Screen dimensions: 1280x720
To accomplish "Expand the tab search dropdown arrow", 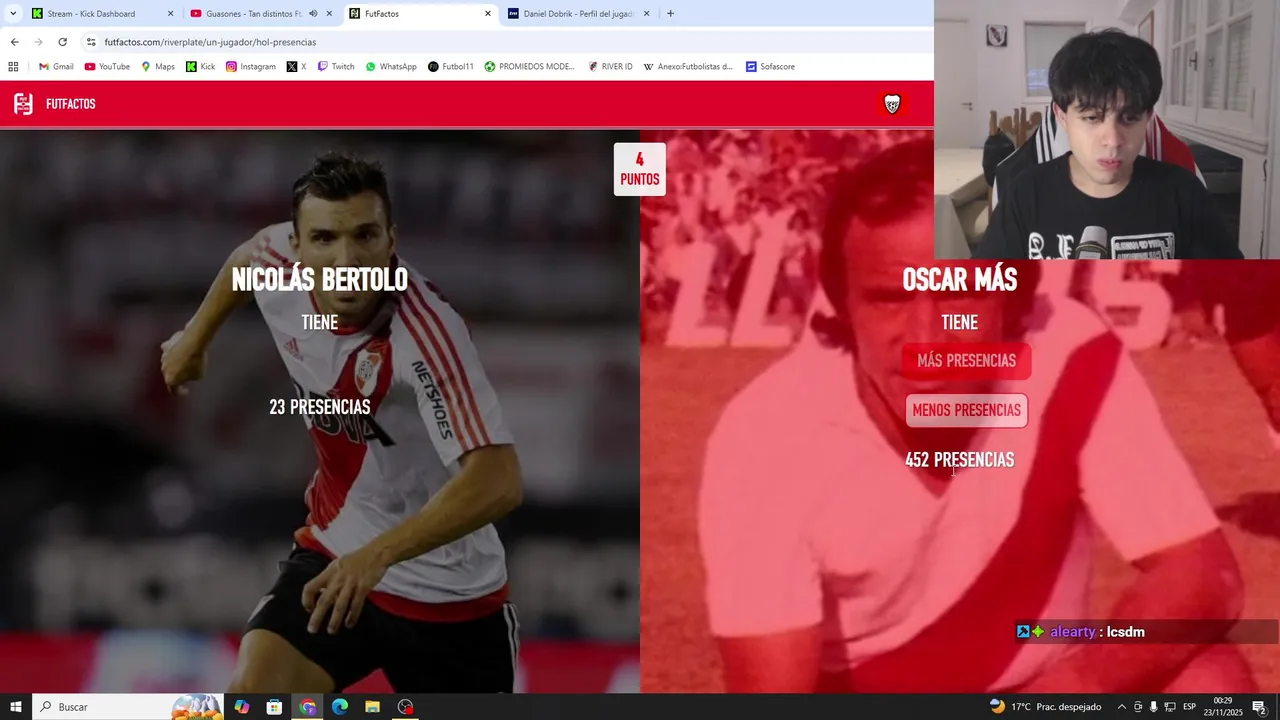I will (x=13, y=14).
